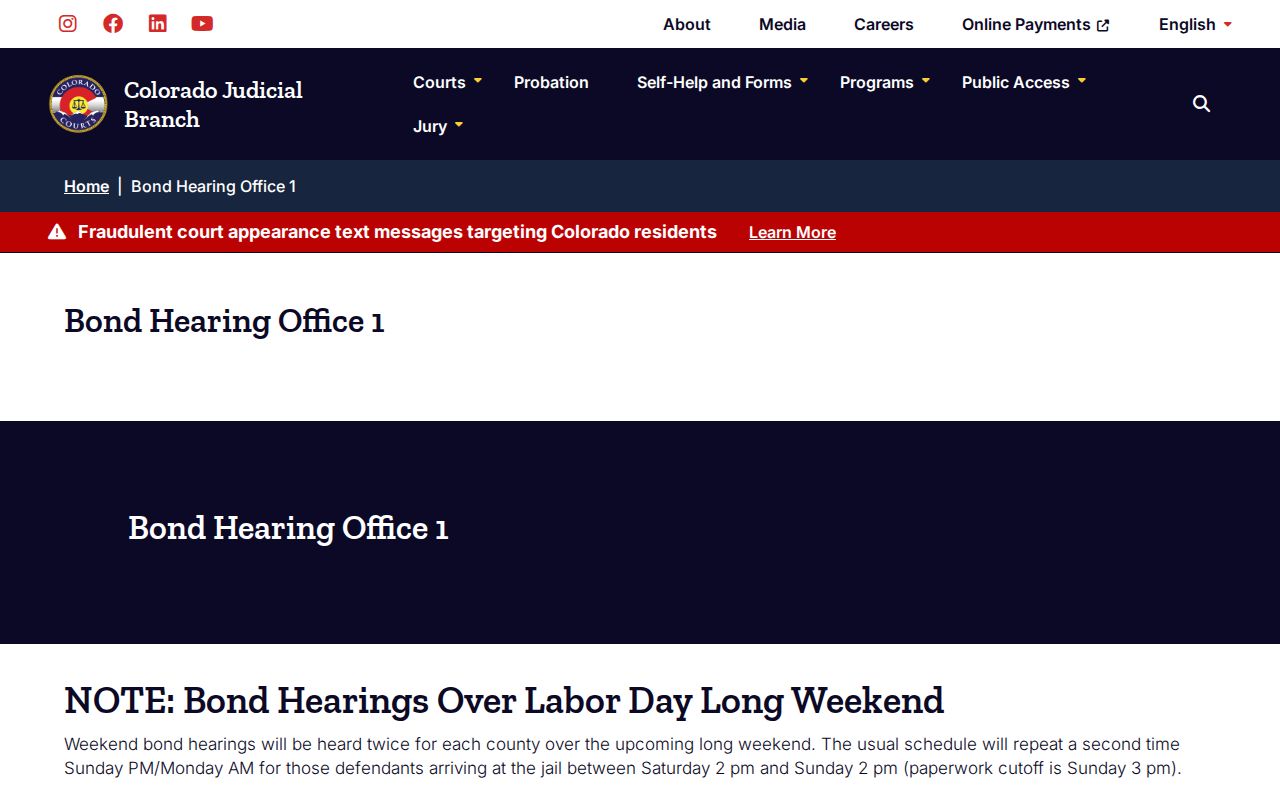
Task: Click the warning triangle alert icon
Action: click(x=57, y=232)
